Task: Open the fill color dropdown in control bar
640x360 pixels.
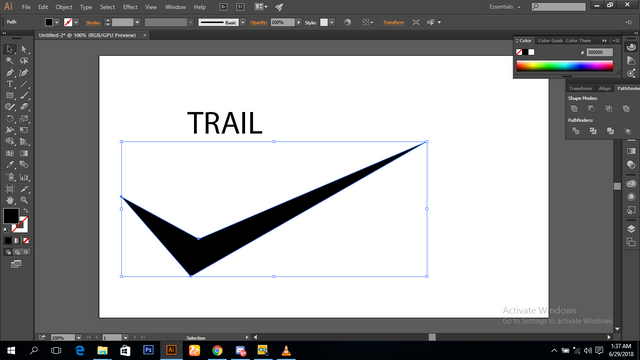Action: pyautogui.click(x=57, y=22)
